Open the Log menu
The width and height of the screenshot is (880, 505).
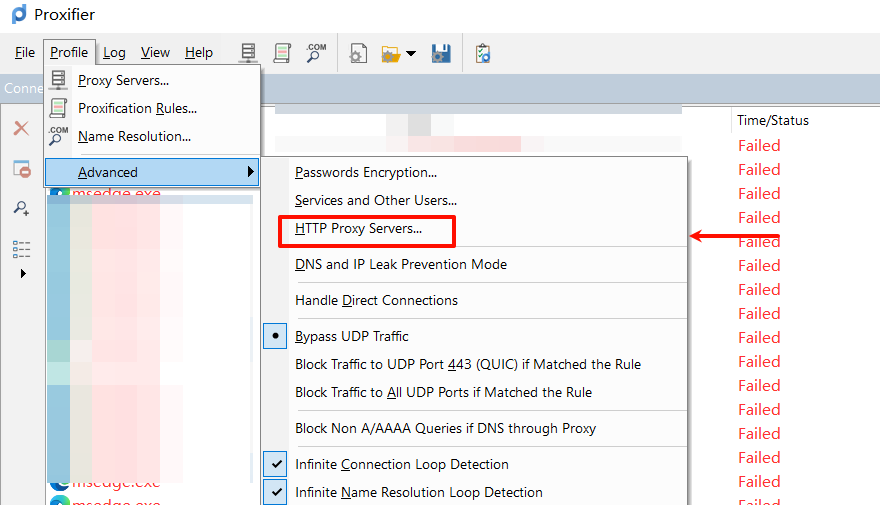[114, 53]
